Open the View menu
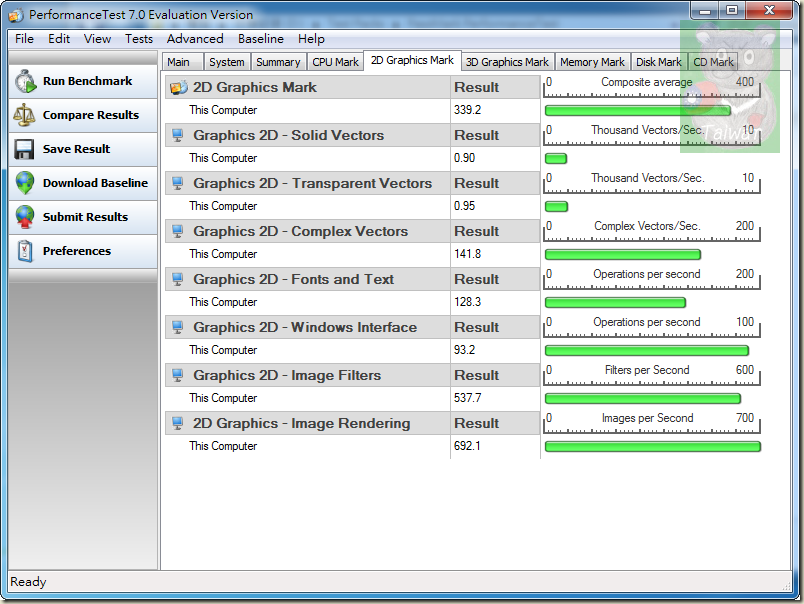Image resolution: width=804 pixels, height=604 pixels. 97,39
